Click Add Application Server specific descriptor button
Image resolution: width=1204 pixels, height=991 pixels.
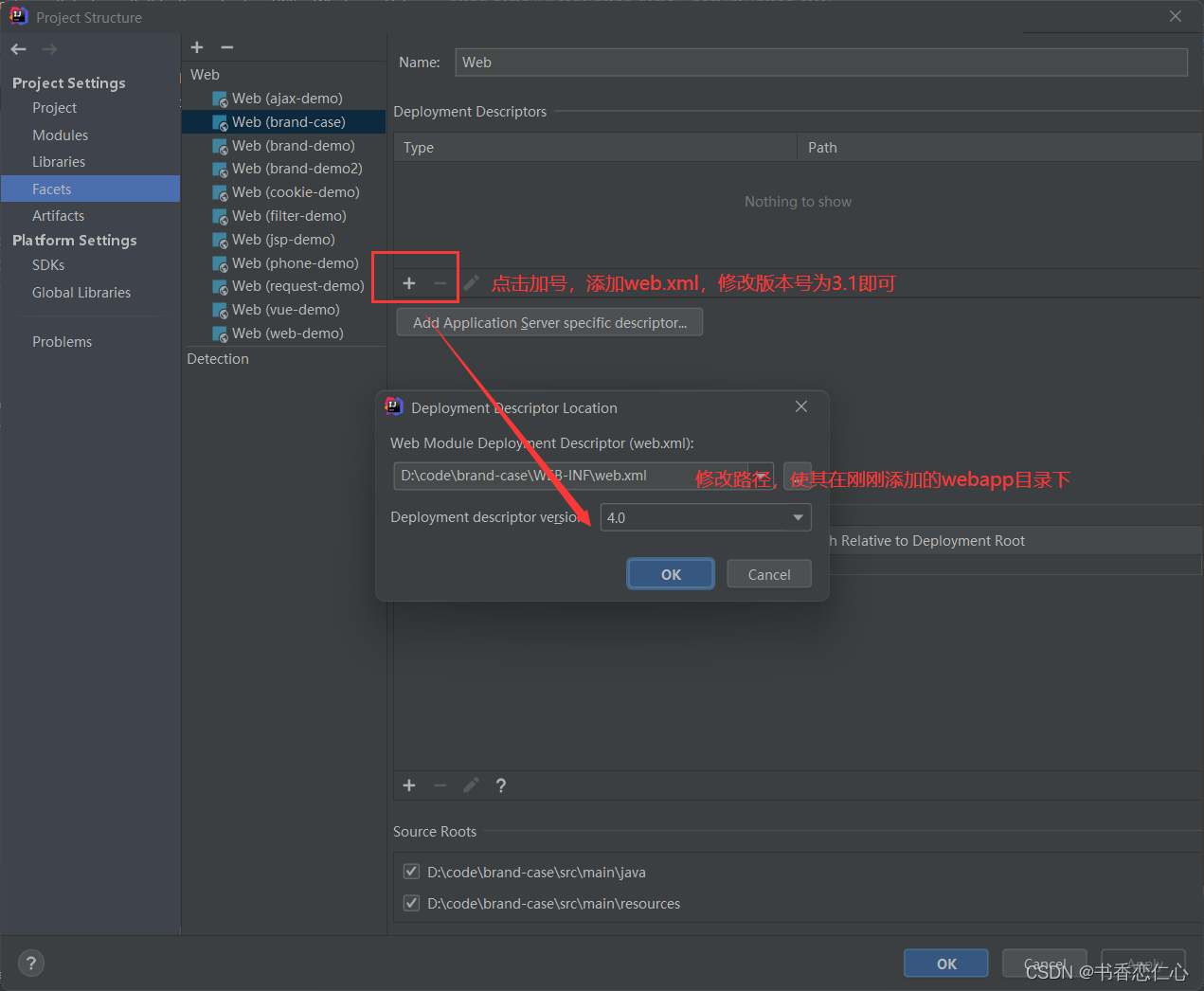pyautogui.click(x=549, y=322)
